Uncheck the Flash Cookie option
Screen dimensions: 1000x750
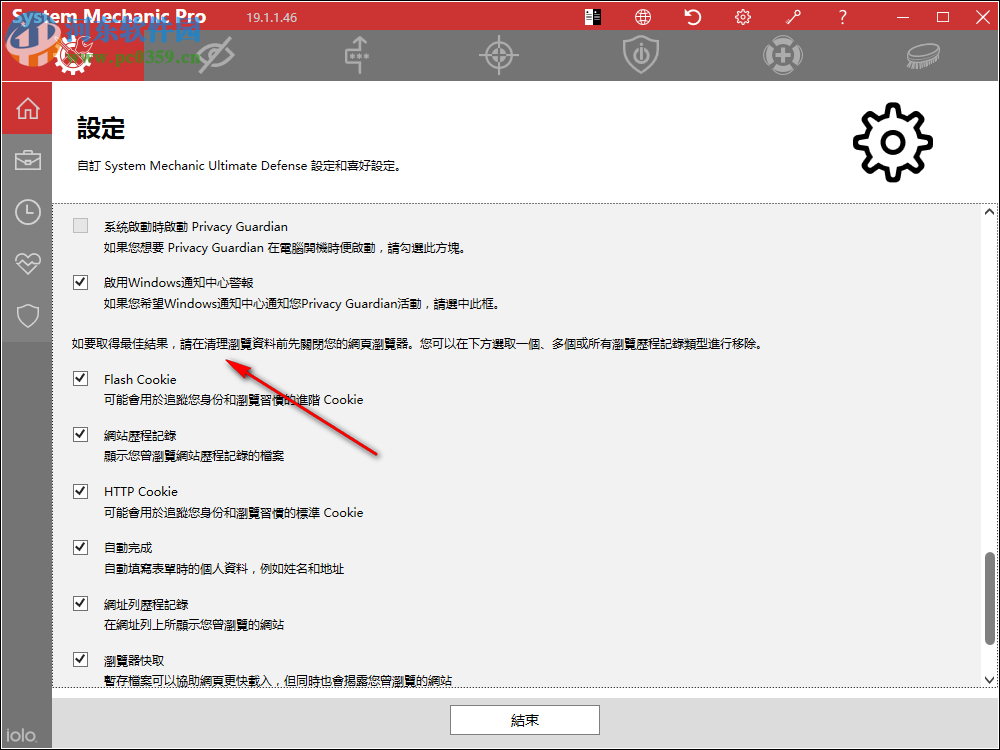80,378
